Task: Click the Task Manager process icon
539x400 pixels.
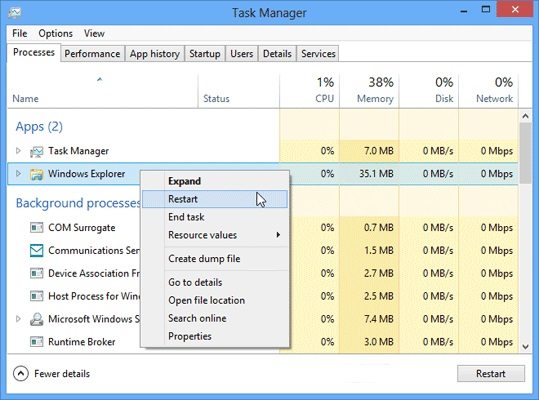Action: pyautogui.click(x=36, y=151)
